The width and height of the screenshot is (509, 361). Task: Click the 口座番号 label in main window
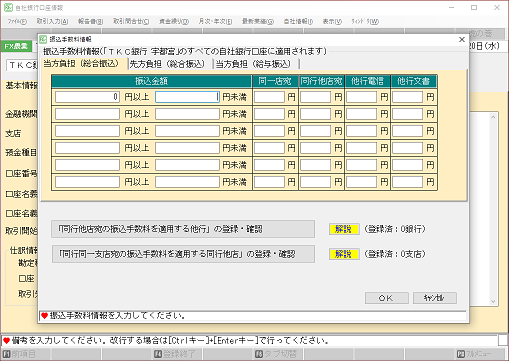[21, 173]
